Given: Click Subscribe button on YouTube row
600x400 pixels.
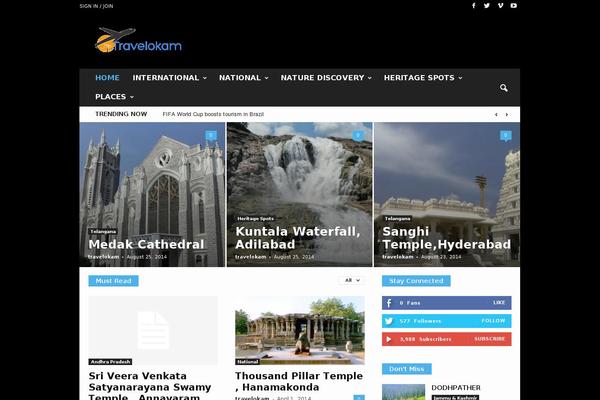Looking at the screenshot, I should click(490, 339).
